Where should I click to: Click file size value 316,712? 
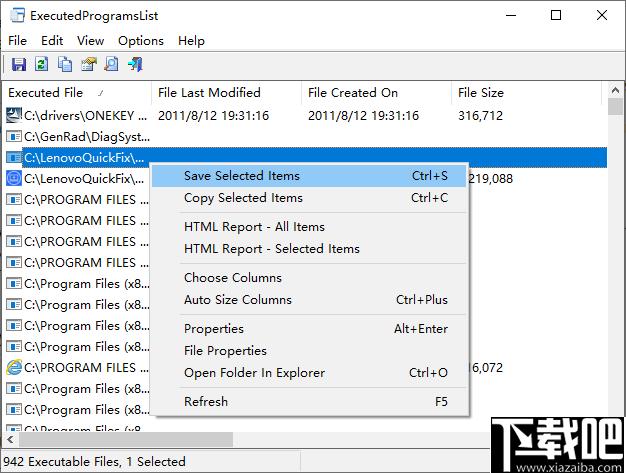pos(481,116)
